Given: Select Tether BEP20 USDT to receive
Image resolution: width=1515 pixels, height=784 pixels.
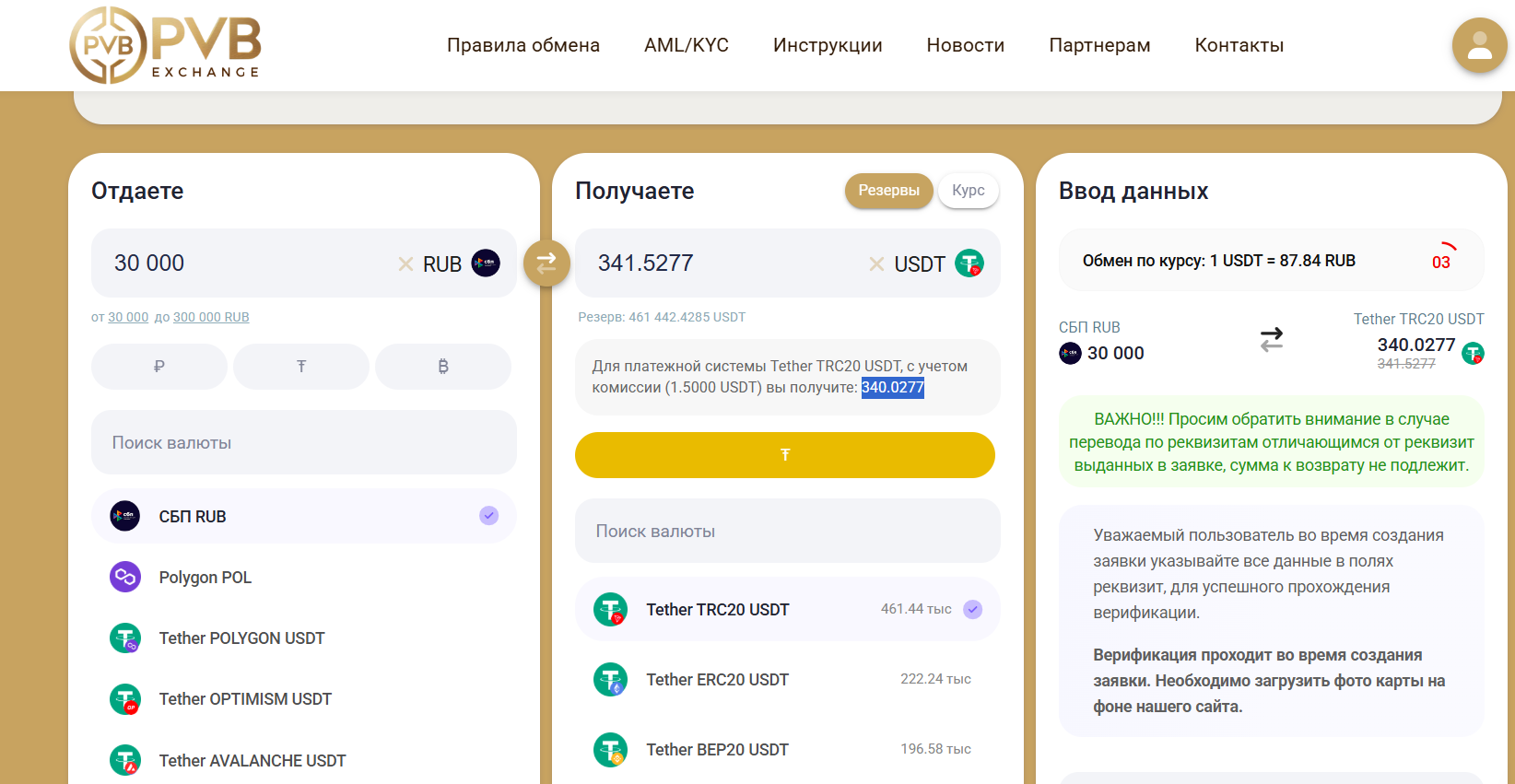Looking at the screenshot, I should click(x=788, y=749).
